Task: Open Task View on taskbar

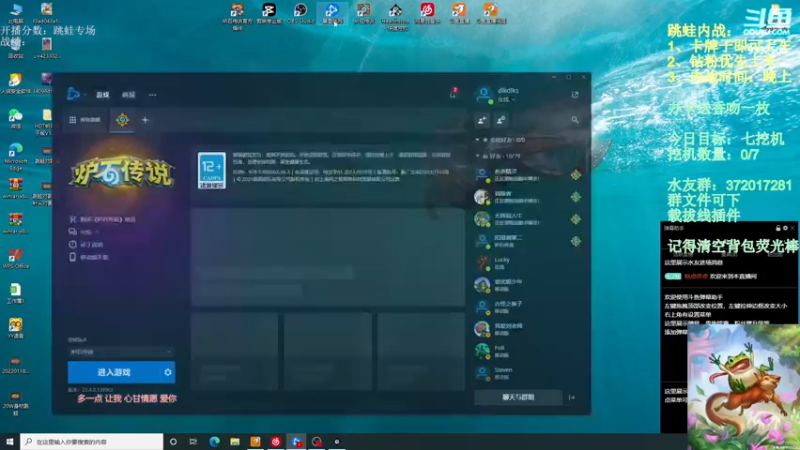Action: point(193,442)
